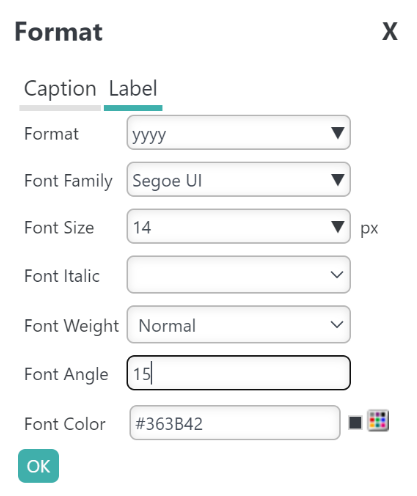The width and height of the screenshot is (417, 496).
Task: Click the font size 14 combo box
Action: tap(239, 227)
